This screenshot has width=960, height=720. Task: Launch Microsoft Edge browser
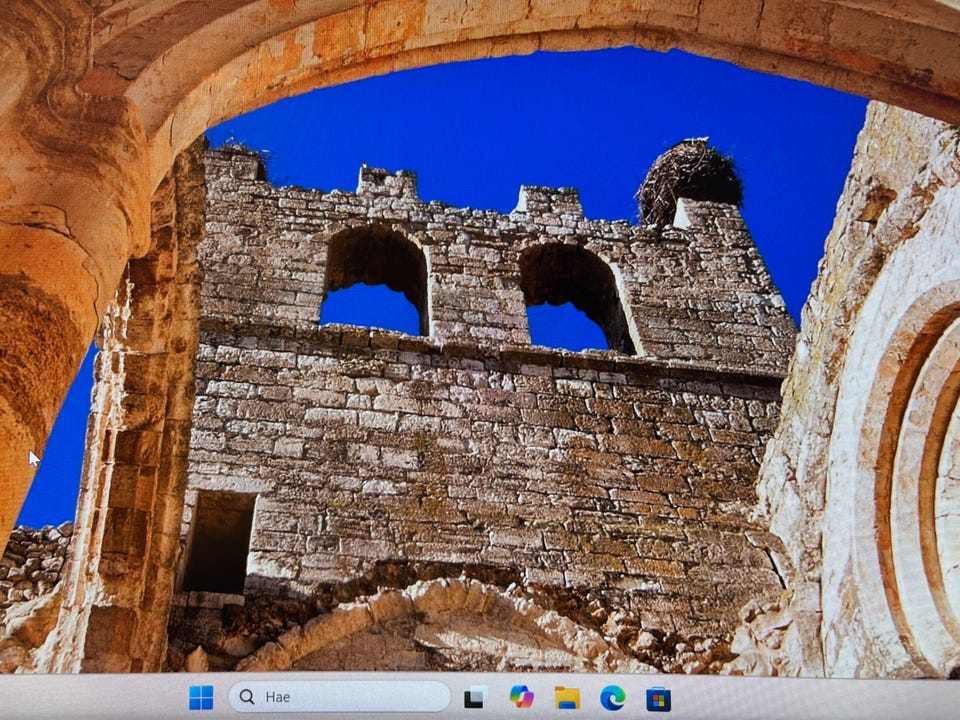pos(612,698)
